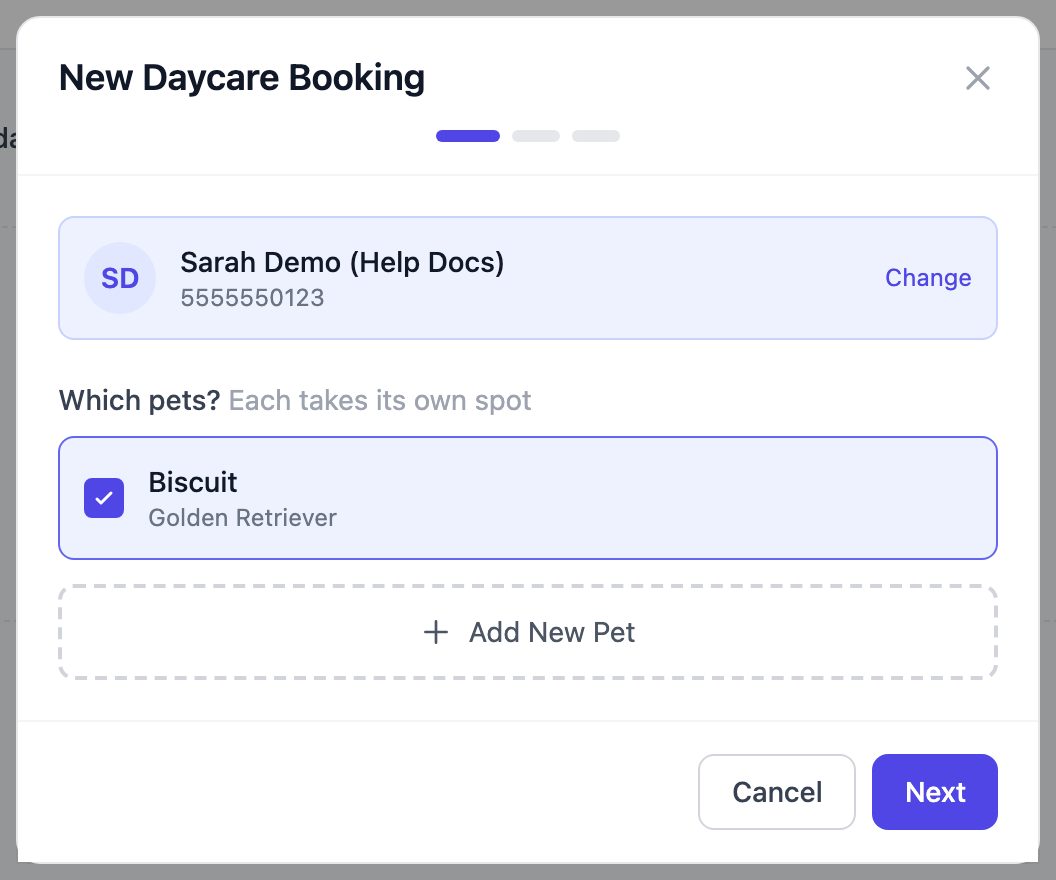Select the third progress step indicator
Image resolution: width=1056 pixels, height=880 pixels.
[x=596, y=136]
